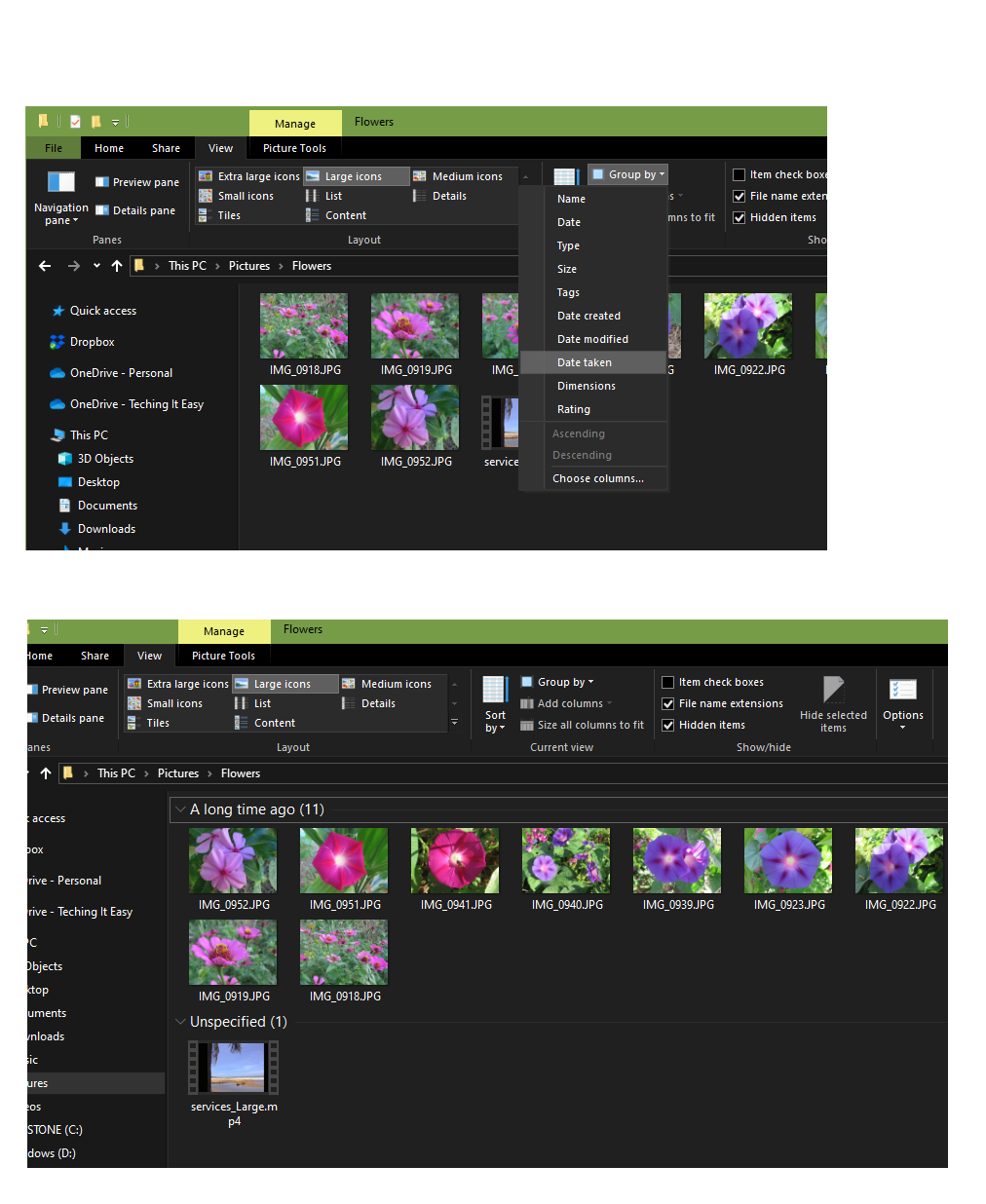Image resolution: width=986 pixels, height=1204 pixels.
Task: Switch to List layout in top window
Action: [x=324, y=196]
